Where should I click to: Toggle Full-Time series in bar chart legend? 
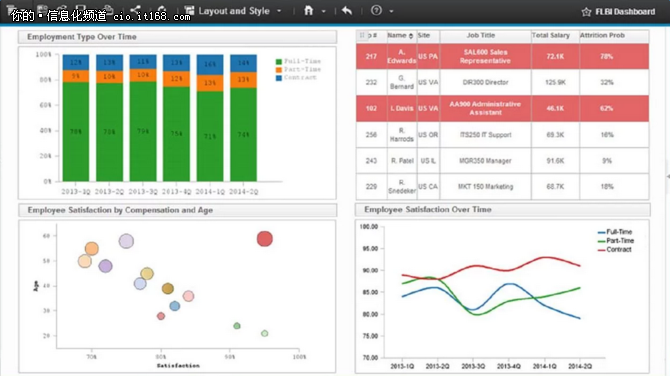(x=298, y=61)
